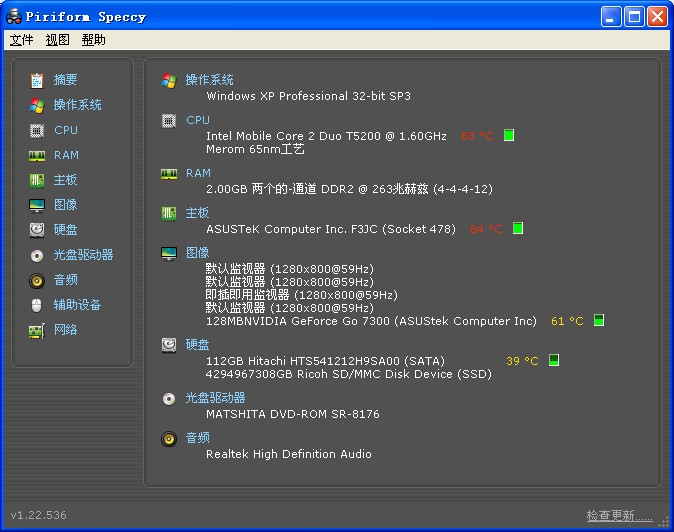
Task: Click the 检查更新 link
Action: [x=619, y=515]
